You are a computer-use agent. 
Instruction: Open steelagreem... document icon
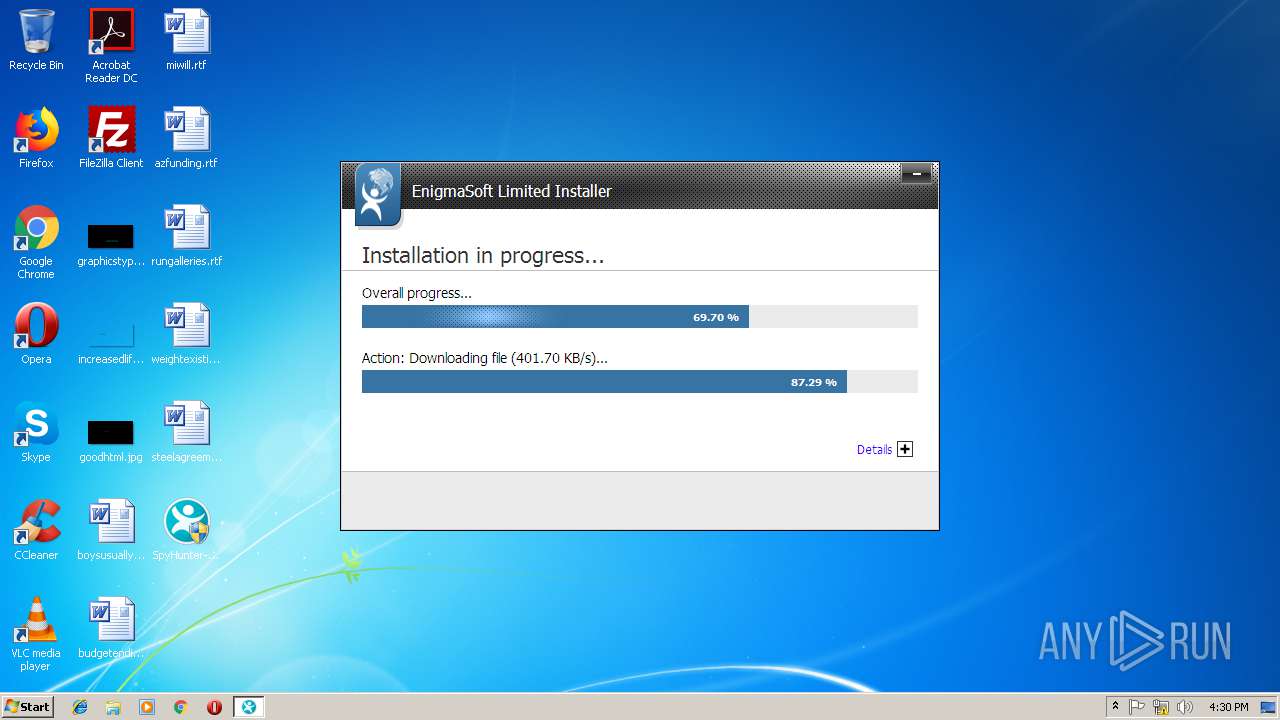tap(186, 432)
